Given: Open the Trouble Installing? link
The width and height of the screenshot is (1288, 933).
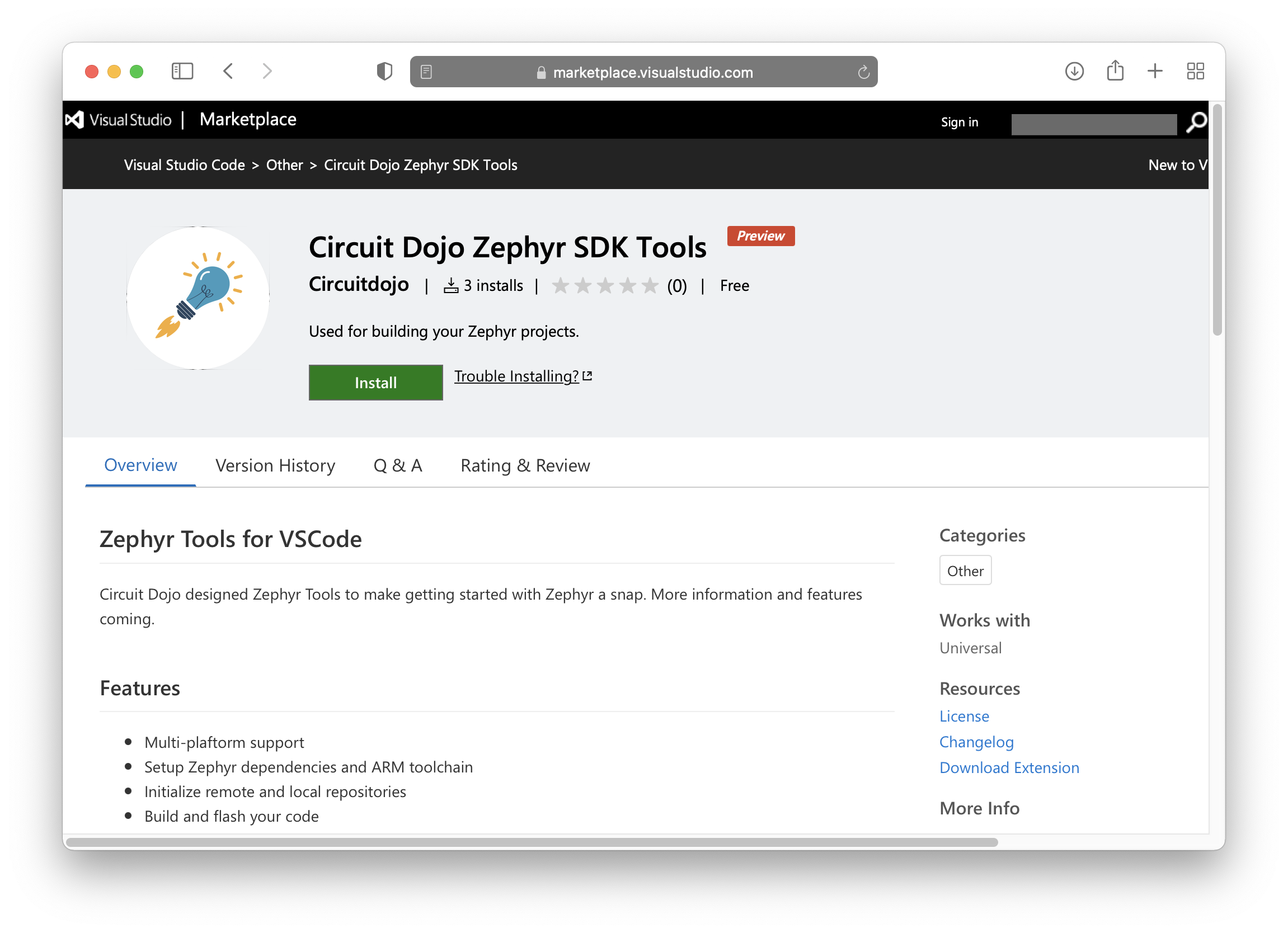Looking at the screenshot, I should point(523,376).
